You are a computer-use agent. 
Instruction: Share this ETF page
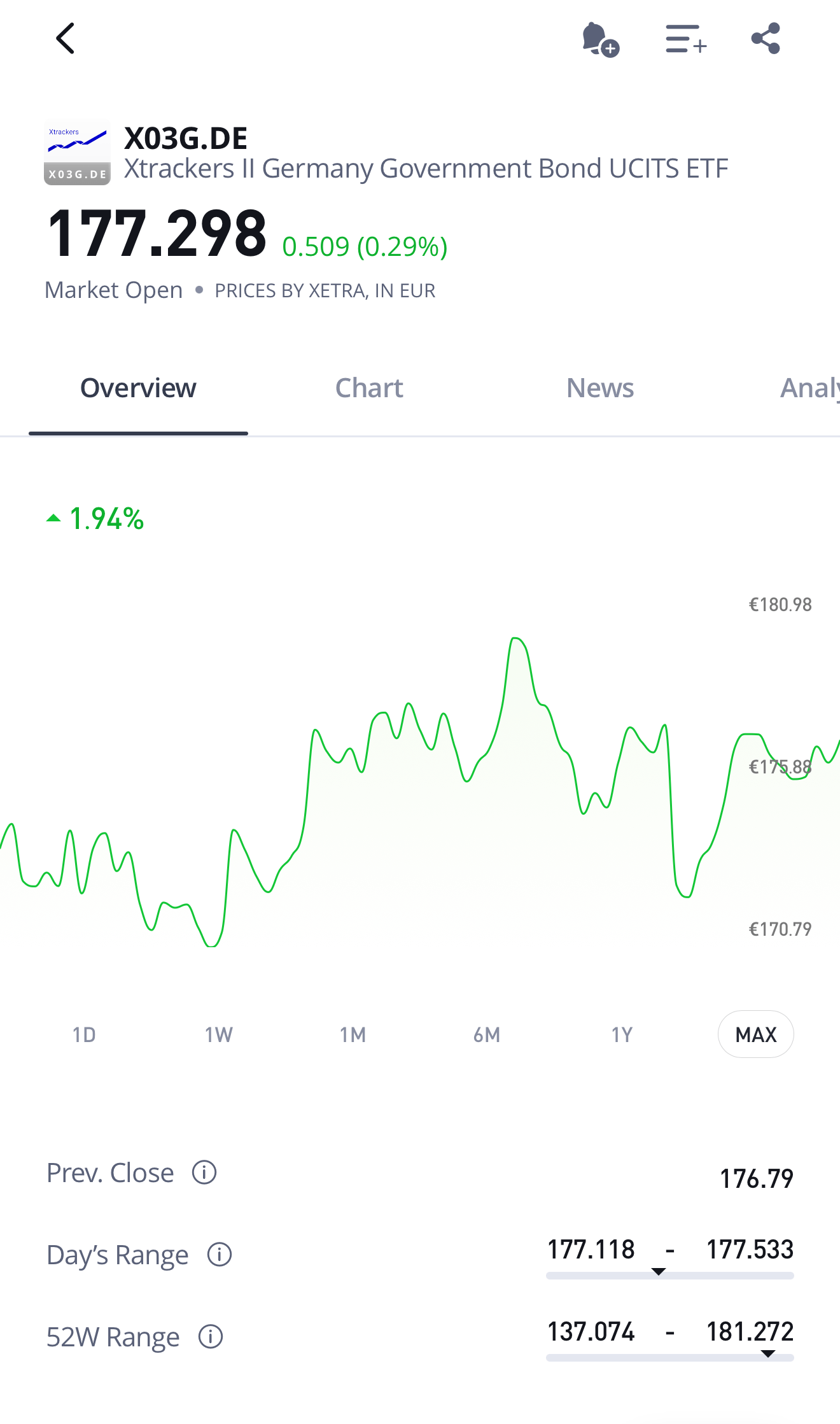coord(766,39)
